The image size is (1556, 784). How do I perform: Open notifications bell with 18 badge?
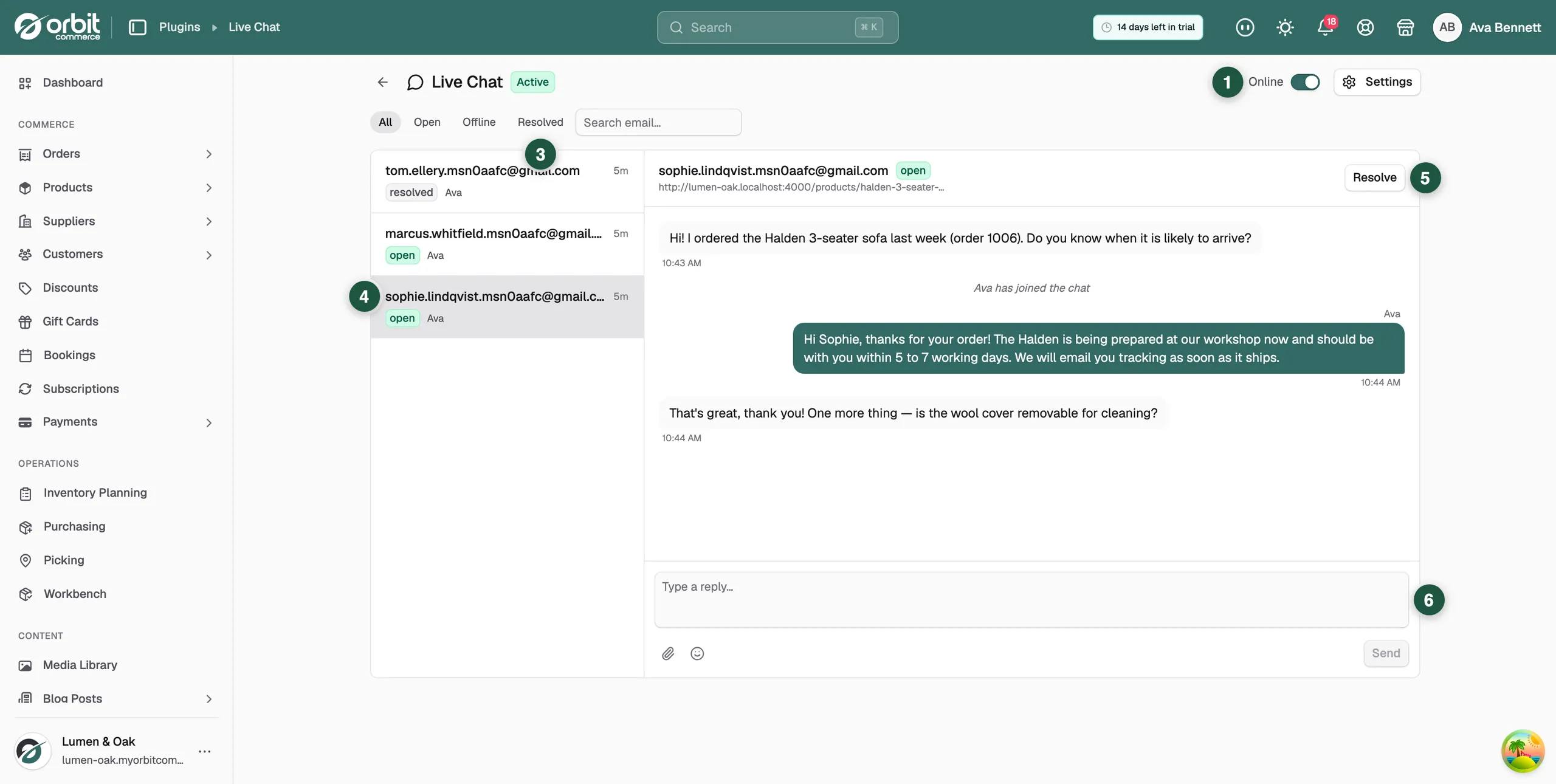click(1326, 27)
